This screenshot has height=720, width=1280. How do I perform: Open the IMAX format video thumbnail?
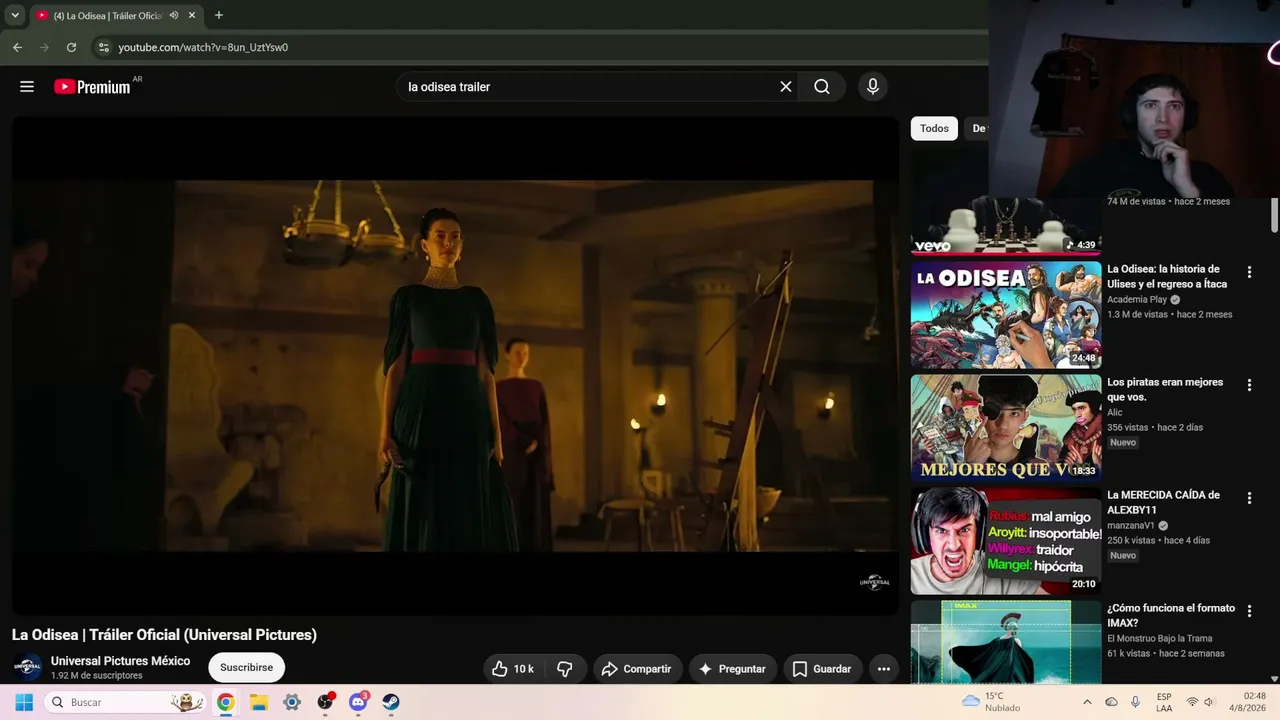point(1006,642)
